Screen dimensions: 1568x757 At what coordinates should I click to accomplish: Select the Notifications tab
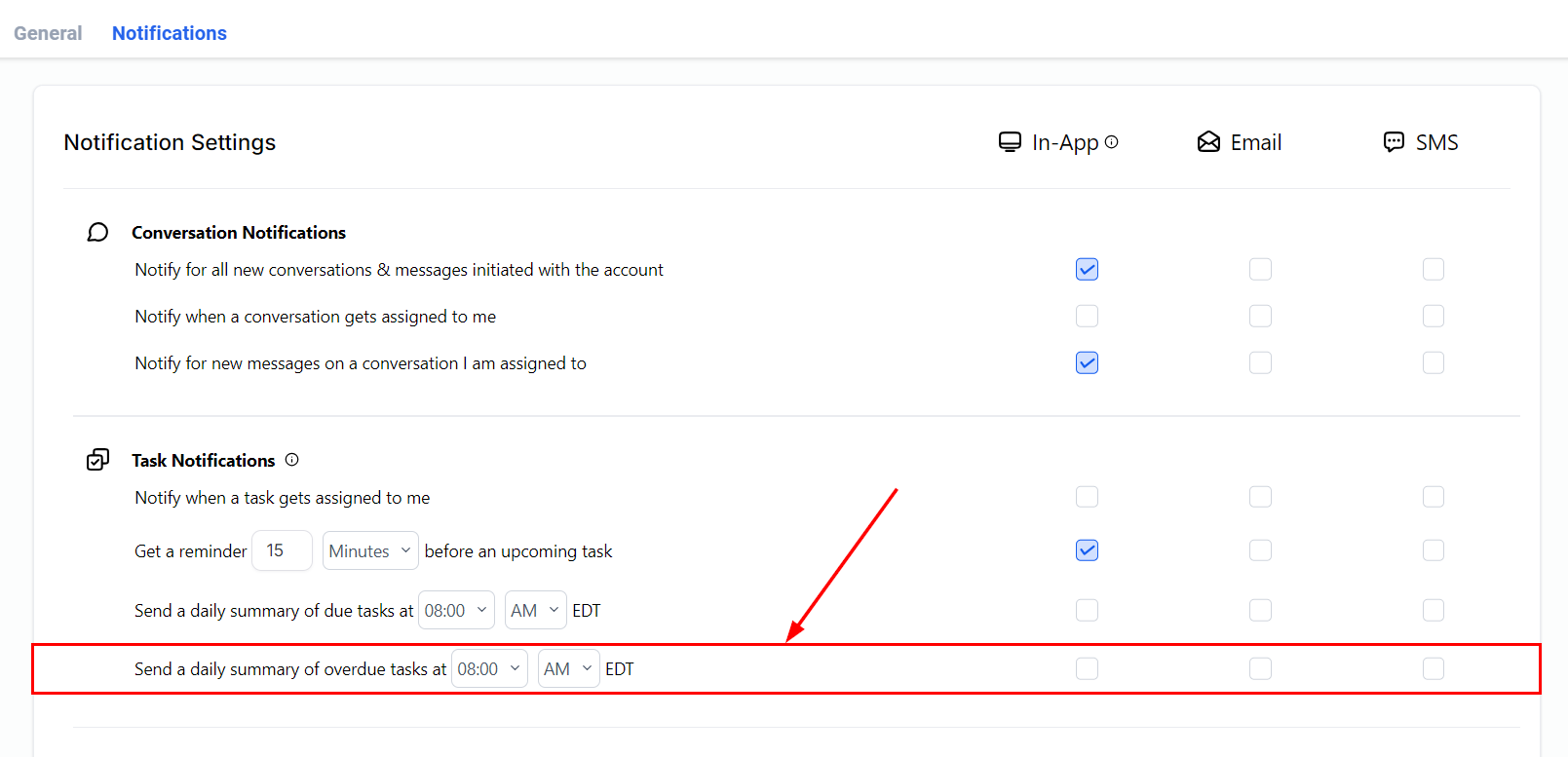169,33
